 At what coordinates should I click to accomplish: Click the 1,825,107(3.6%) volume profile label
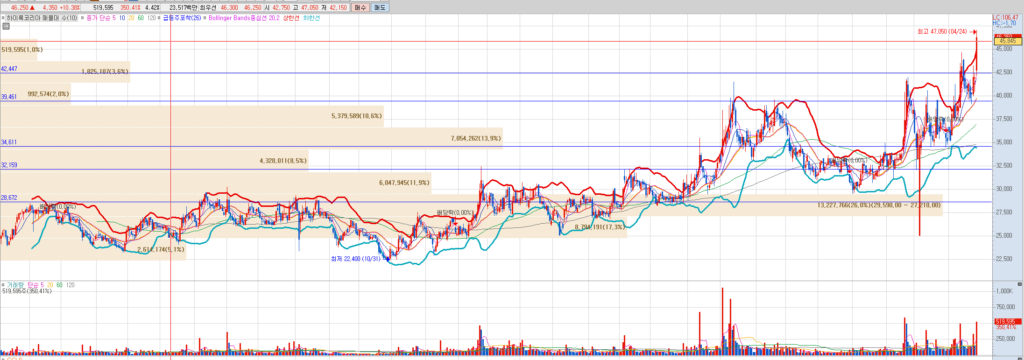[105, 71]
